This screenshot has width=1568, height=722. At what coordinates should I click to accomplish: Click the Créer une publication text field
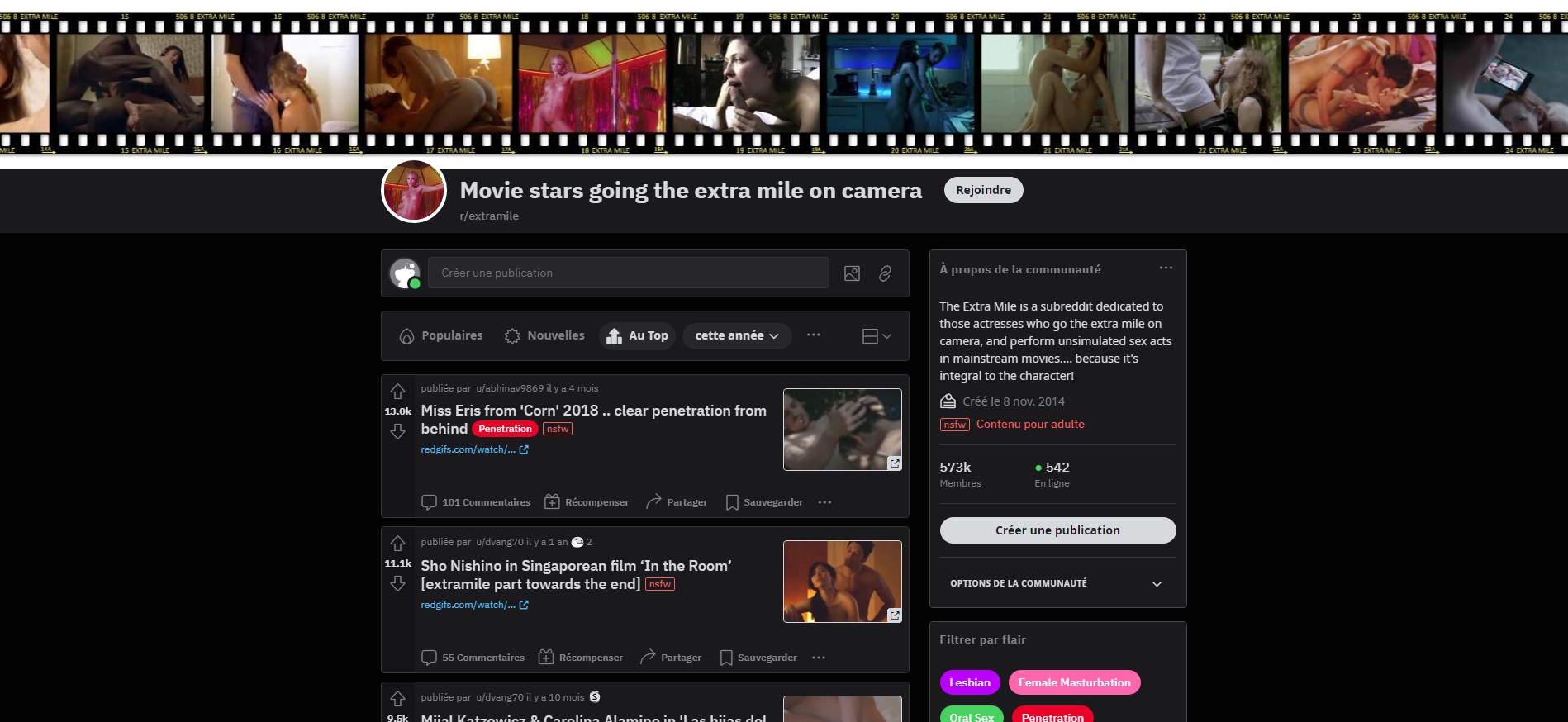pos(628,273)
